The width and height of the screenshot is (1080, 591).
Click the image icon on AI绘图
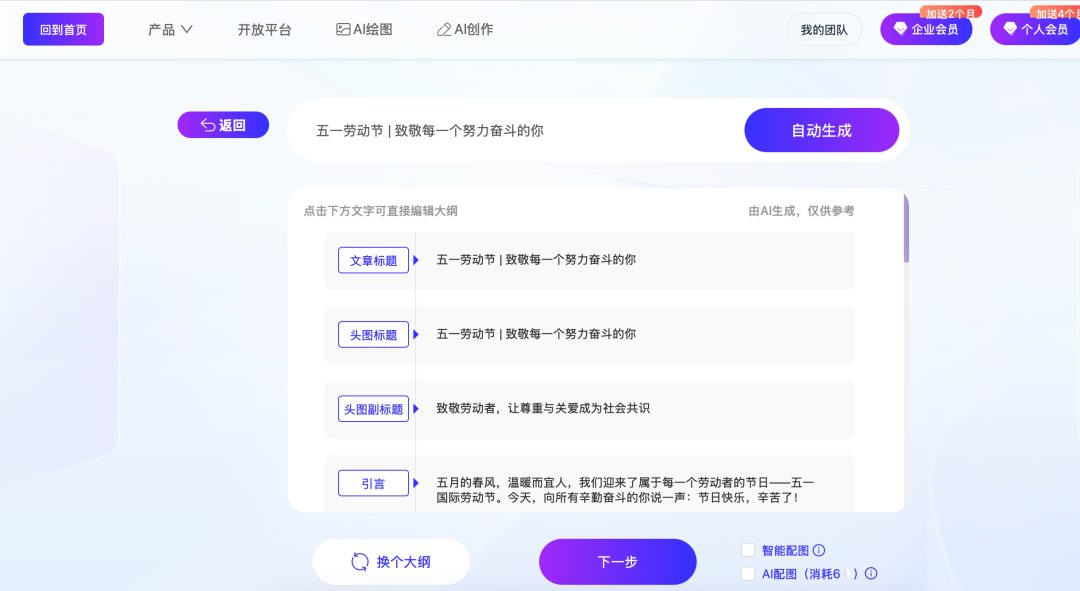343,30
